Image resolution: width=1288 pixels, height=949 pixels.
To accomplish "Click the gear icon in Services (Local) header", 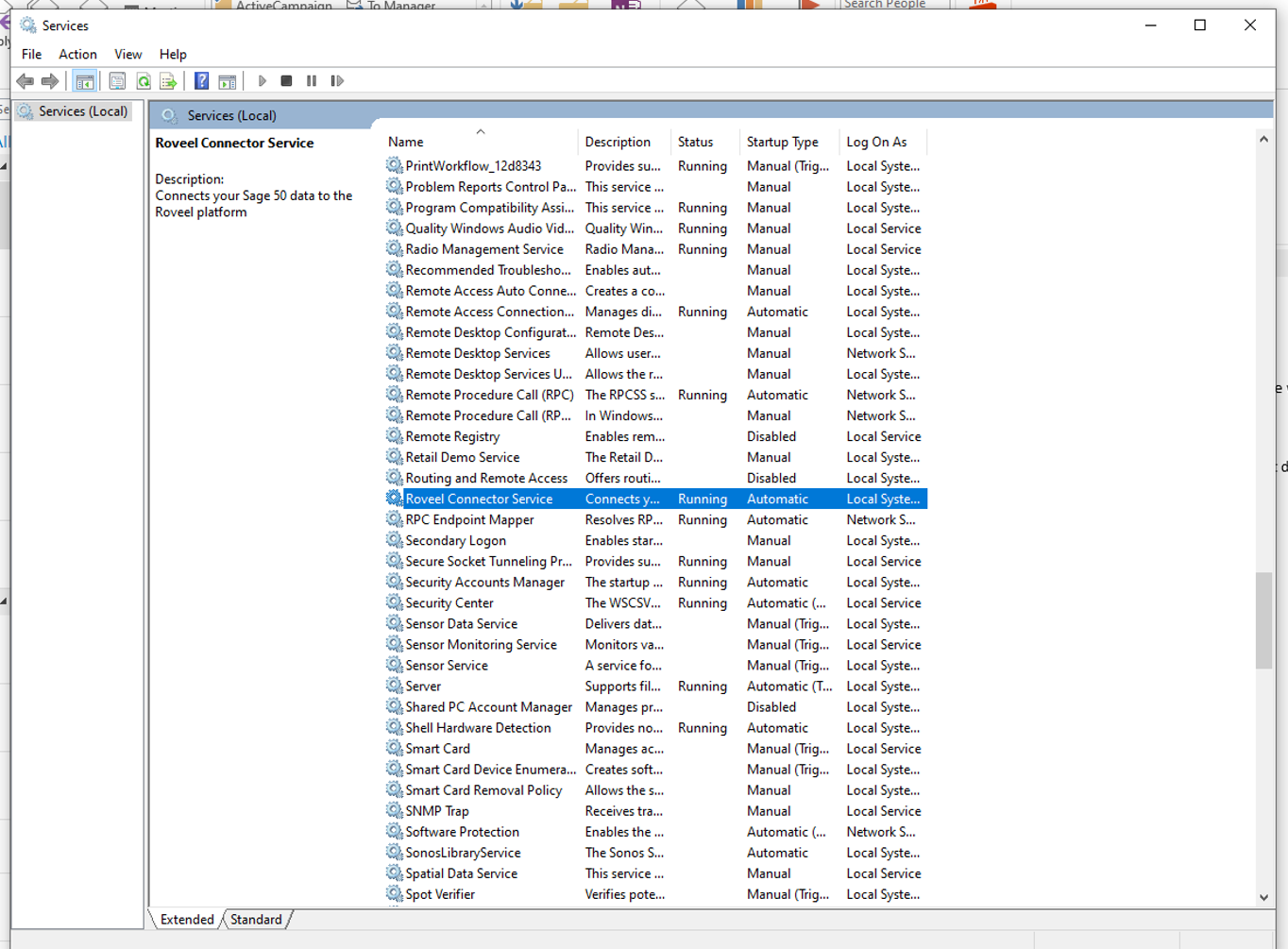I will (169, 115).
